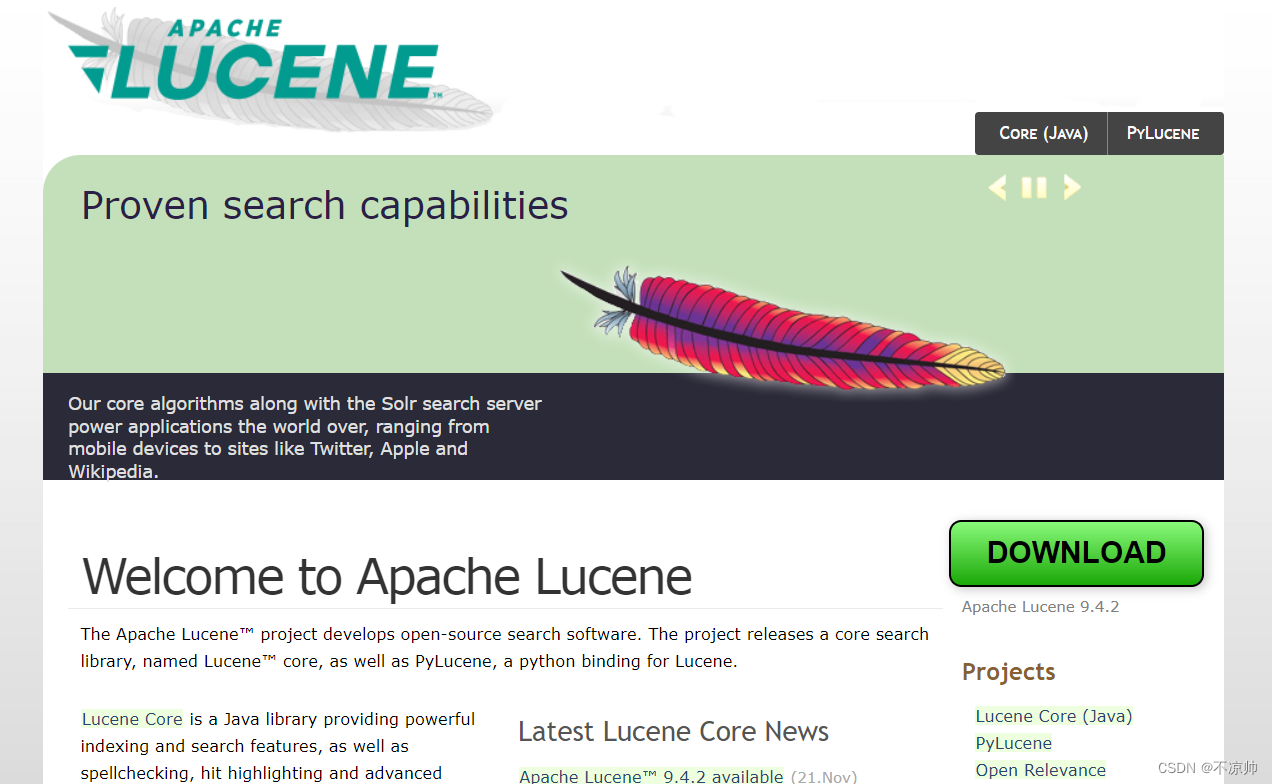1272x784 pixels.
Task: Click the green DOWNLOAD button
Action: pos(1076,553)
